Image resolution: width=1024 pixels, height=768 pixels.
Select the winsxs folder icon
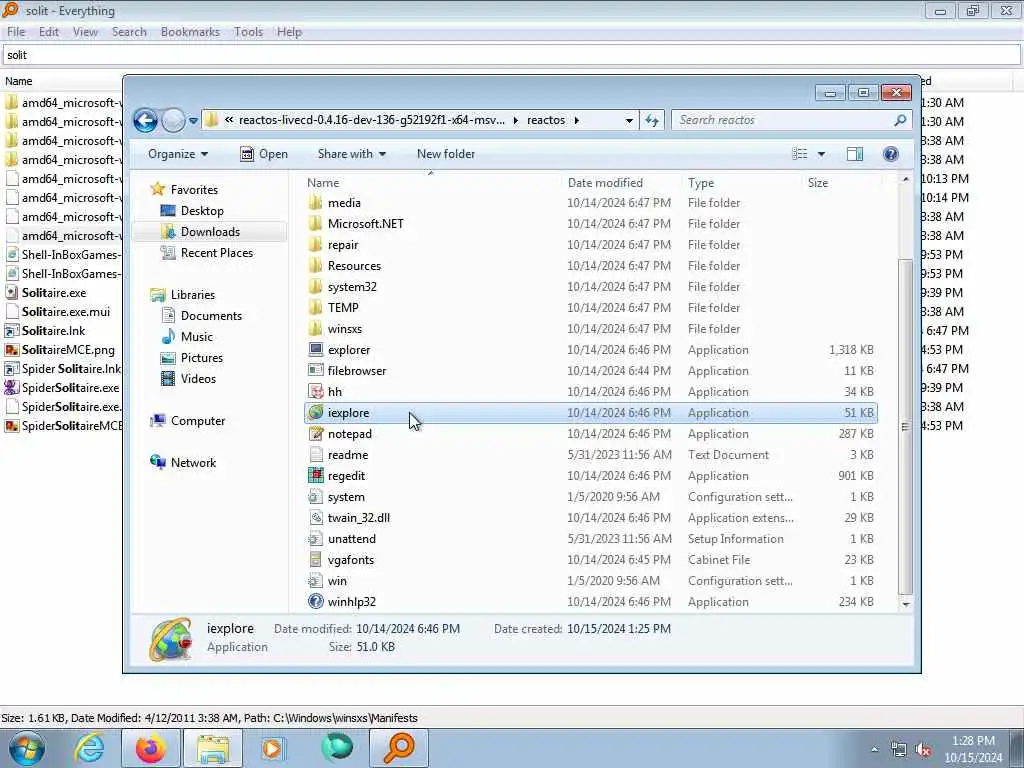tap(315, 328)
